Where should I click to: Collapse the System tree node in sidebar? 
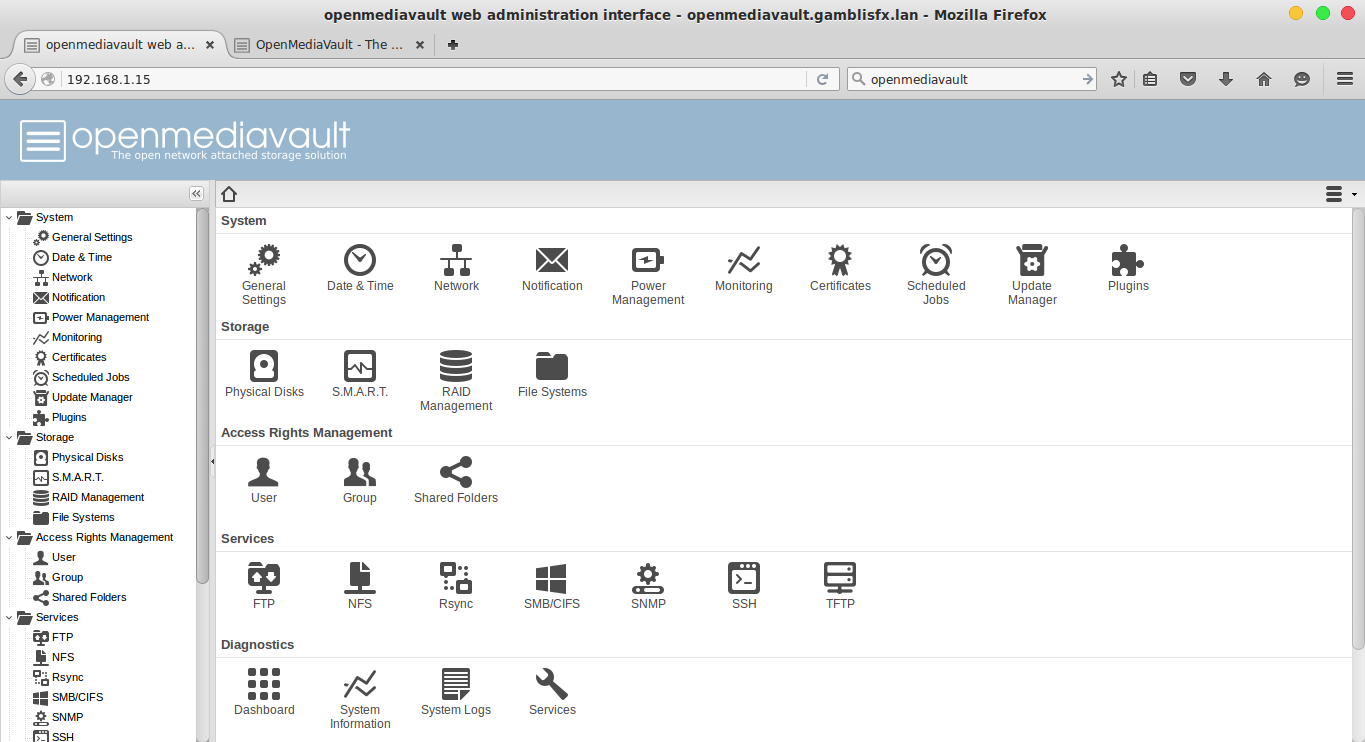tap(9, 218)
